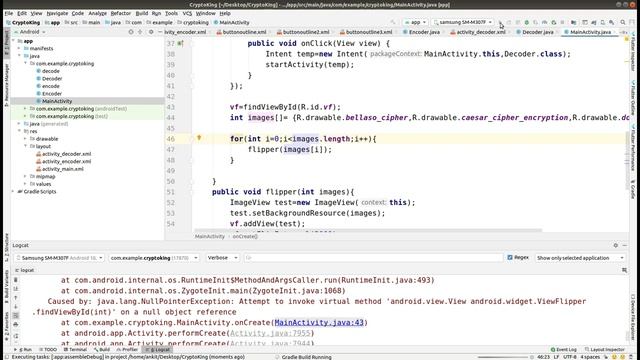The image size is (640, 360).
Task: Open Device File Explorer side tab
Action: [633, 318]
